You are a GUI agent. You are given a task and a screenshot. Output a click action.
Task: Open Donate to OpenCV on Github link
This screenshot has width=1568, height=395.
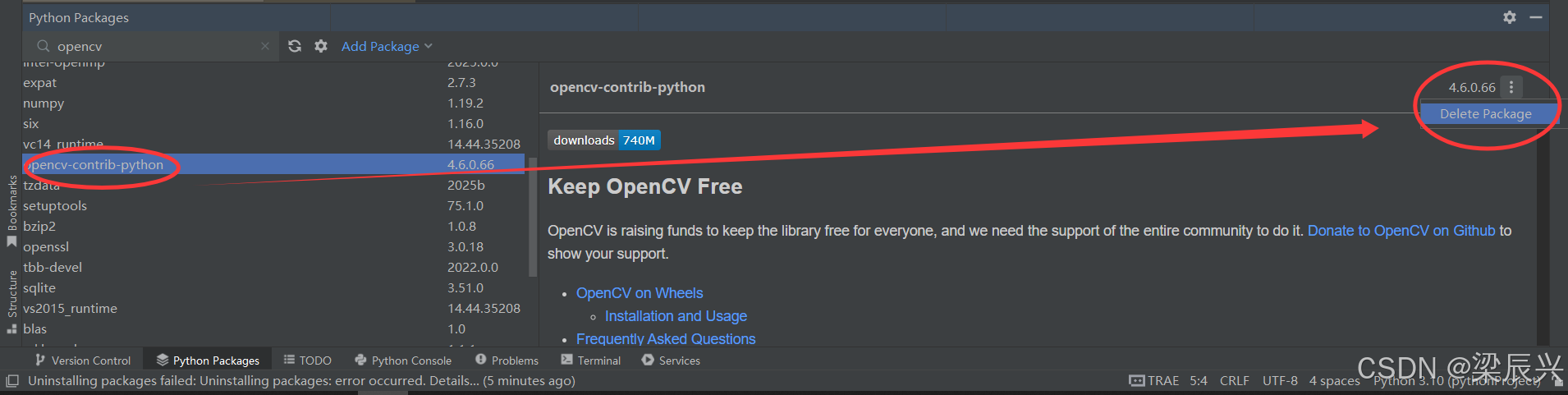[1401, 231]
